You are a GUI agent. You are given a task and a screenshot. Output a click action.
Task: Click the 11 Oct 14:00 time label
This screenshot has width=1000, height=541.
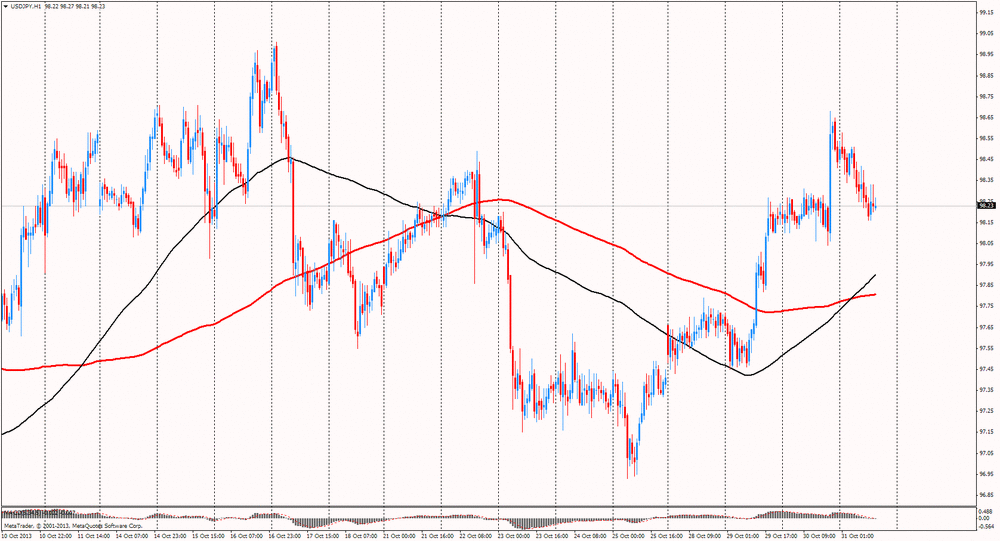[x=92, y=537]
